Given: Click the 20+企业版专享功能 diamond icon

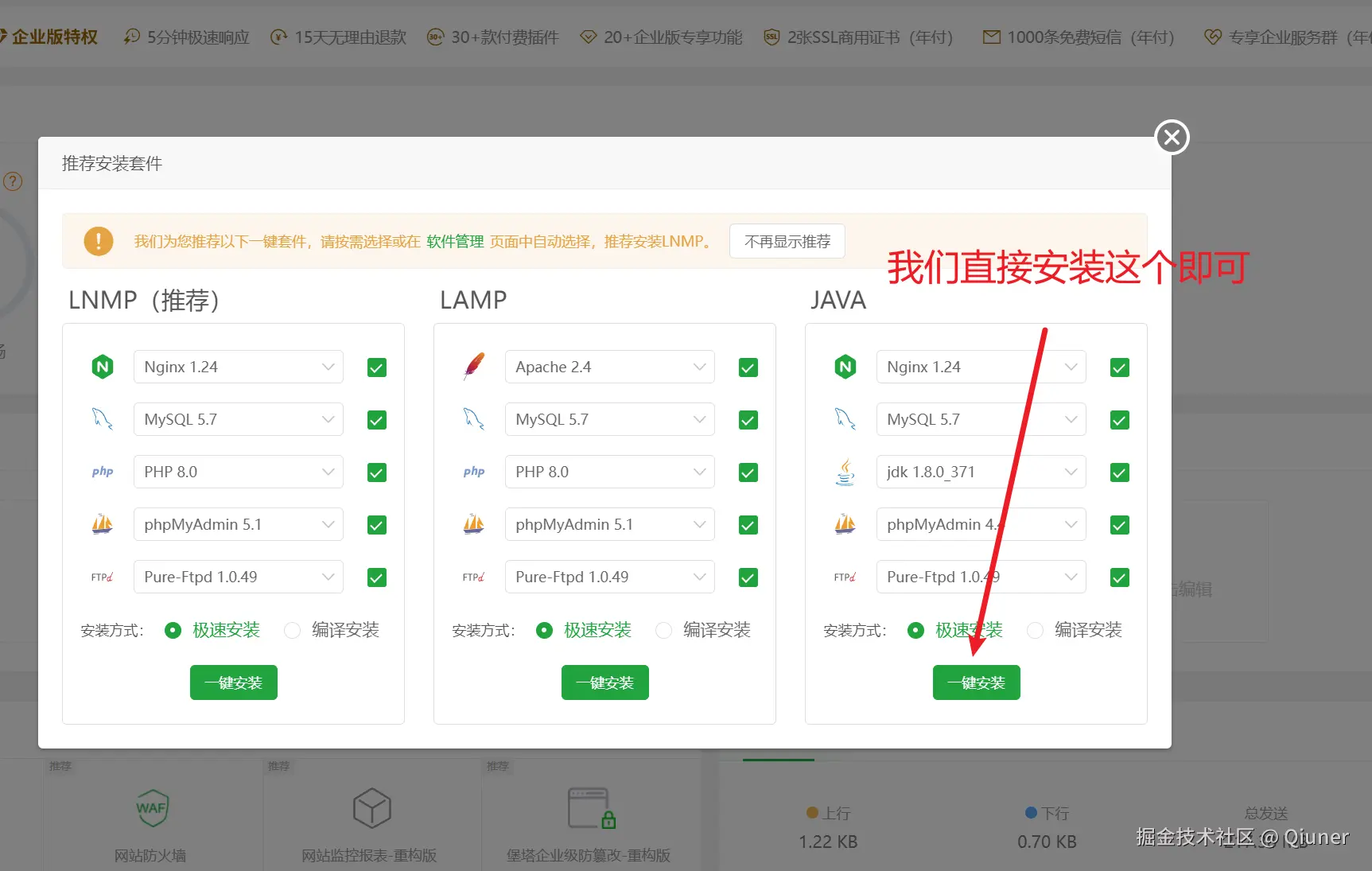Looking at the screenshot, I should (588, 37).
